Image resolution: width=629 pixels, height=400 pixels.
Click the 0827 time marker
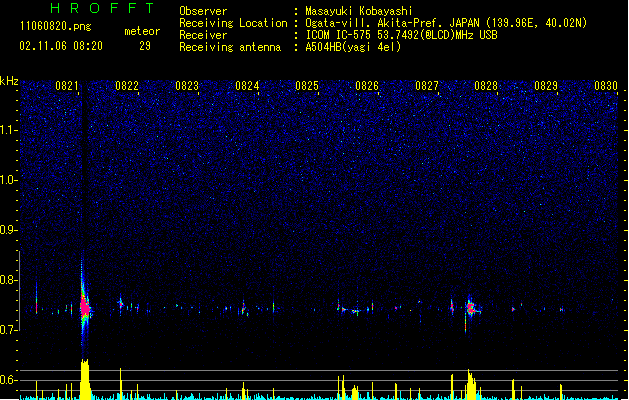pos(427,86)
